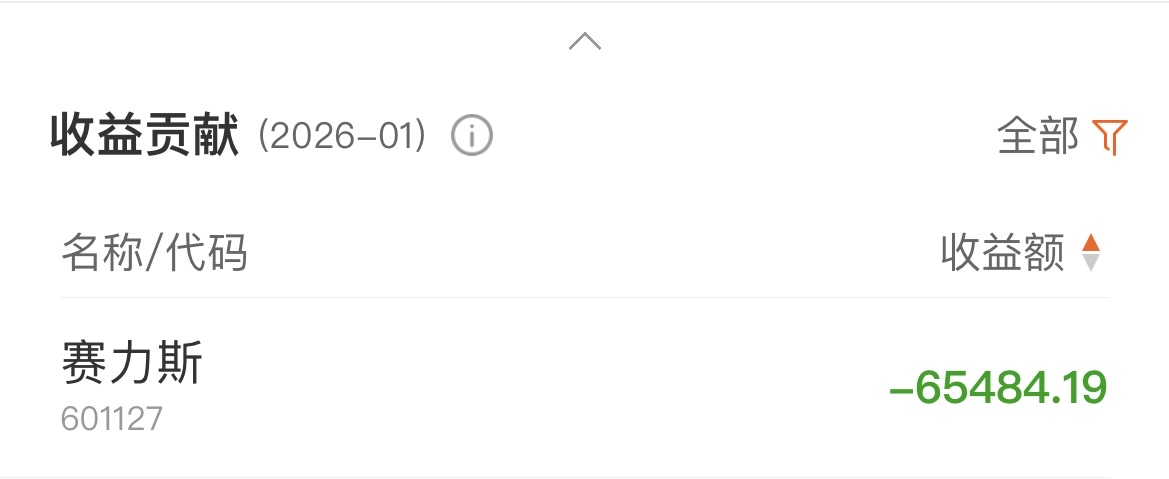Tap the info icon beside 收益贡献
Viewport: 1169px width, 479px height.
471,136
